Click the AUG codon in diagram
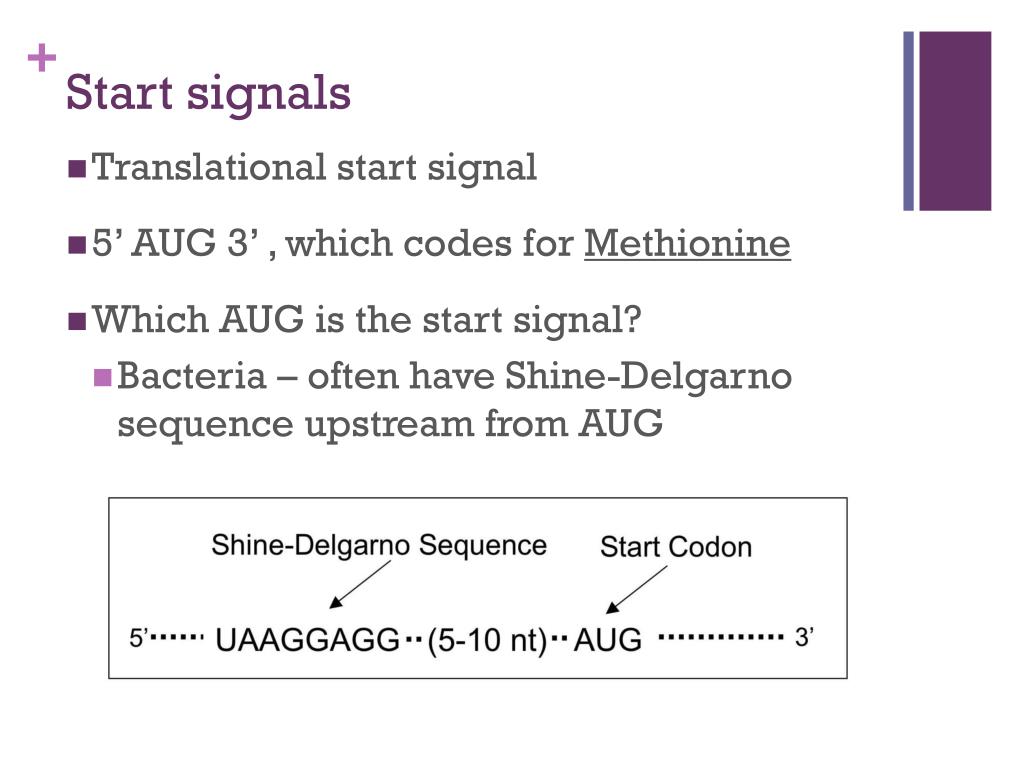This screenshot has width=1024, height=768. click(x=608, y=640)
